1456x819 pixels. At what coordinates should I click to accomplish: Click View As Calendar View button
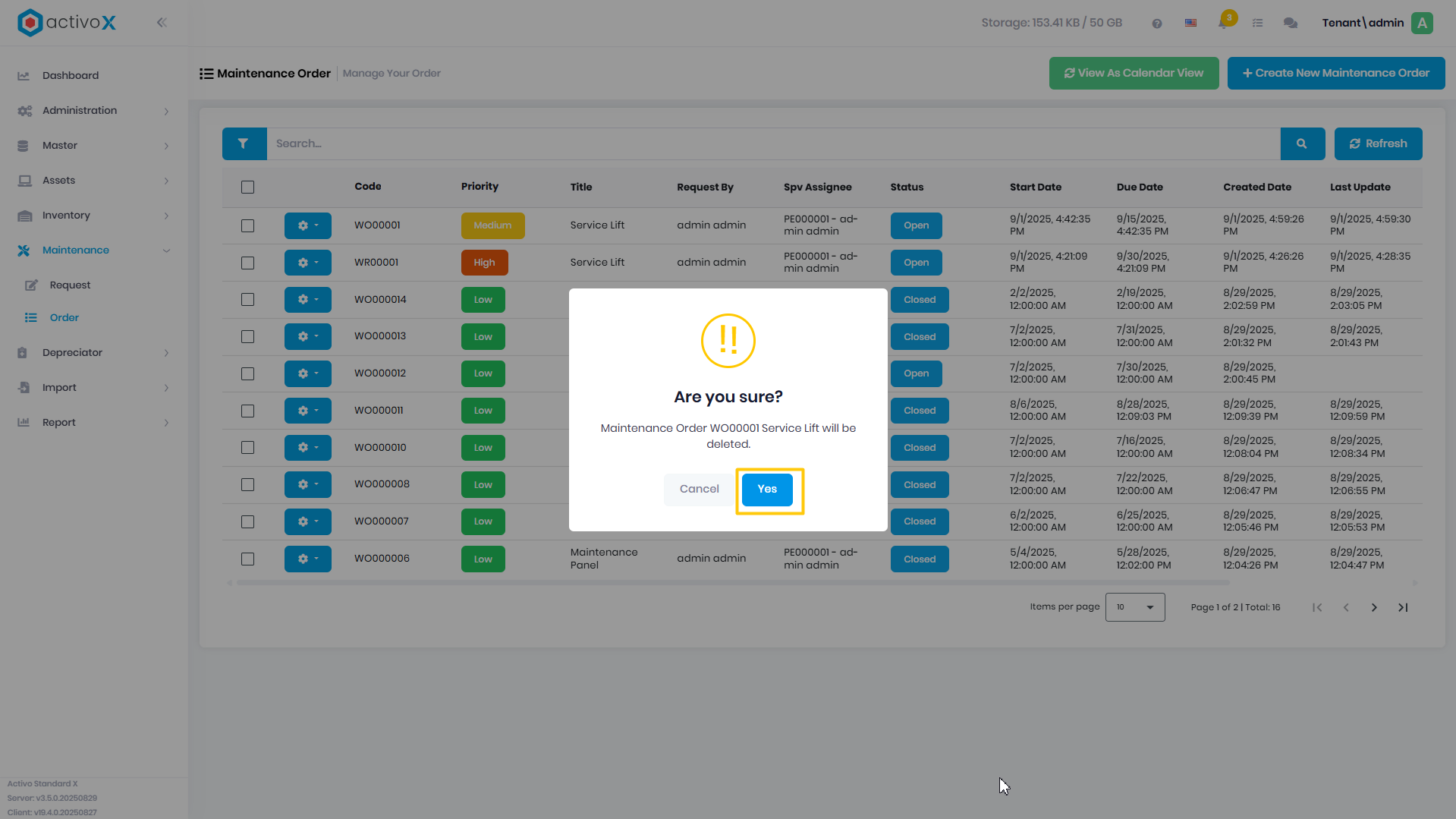1134,74
